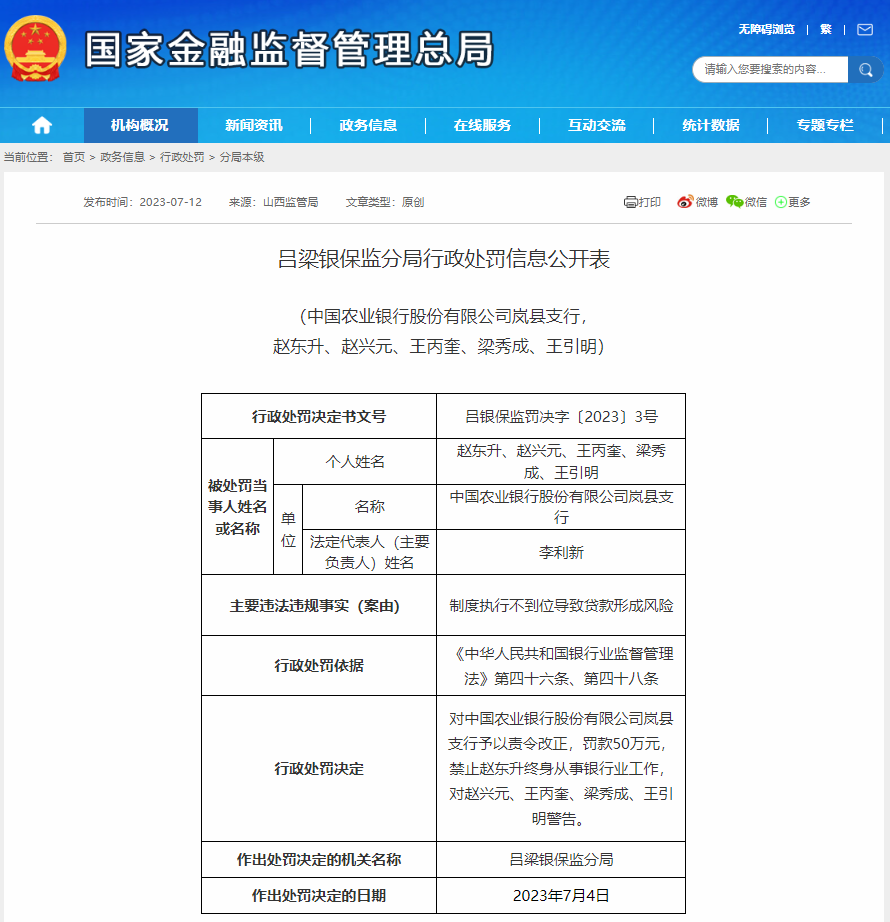This screenshot has width=890, height=922.
Task: Open the 政务信息 navigation menu
Action: pos(368,125)
